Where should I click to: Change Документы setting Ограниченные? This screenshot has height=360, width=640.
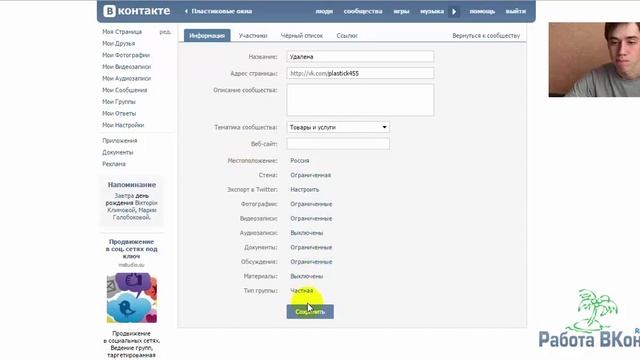click(311, 247)
